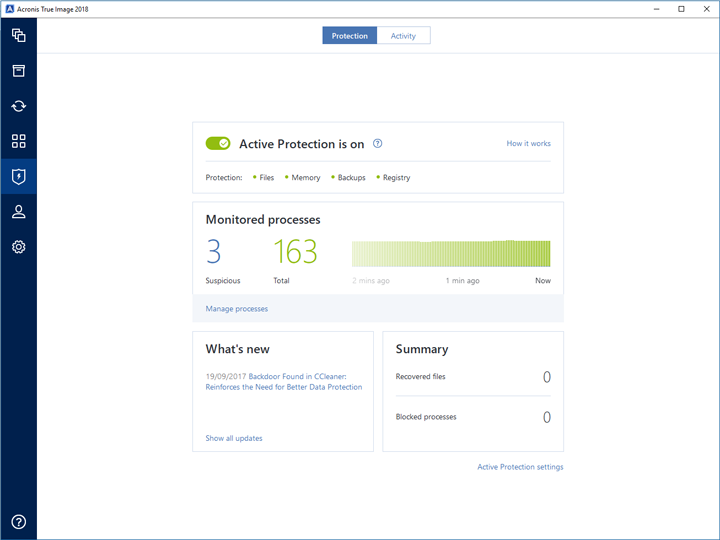
Task: Open the Archive sidebar icon
Action: pyautogui.click(x=18, y=71)
